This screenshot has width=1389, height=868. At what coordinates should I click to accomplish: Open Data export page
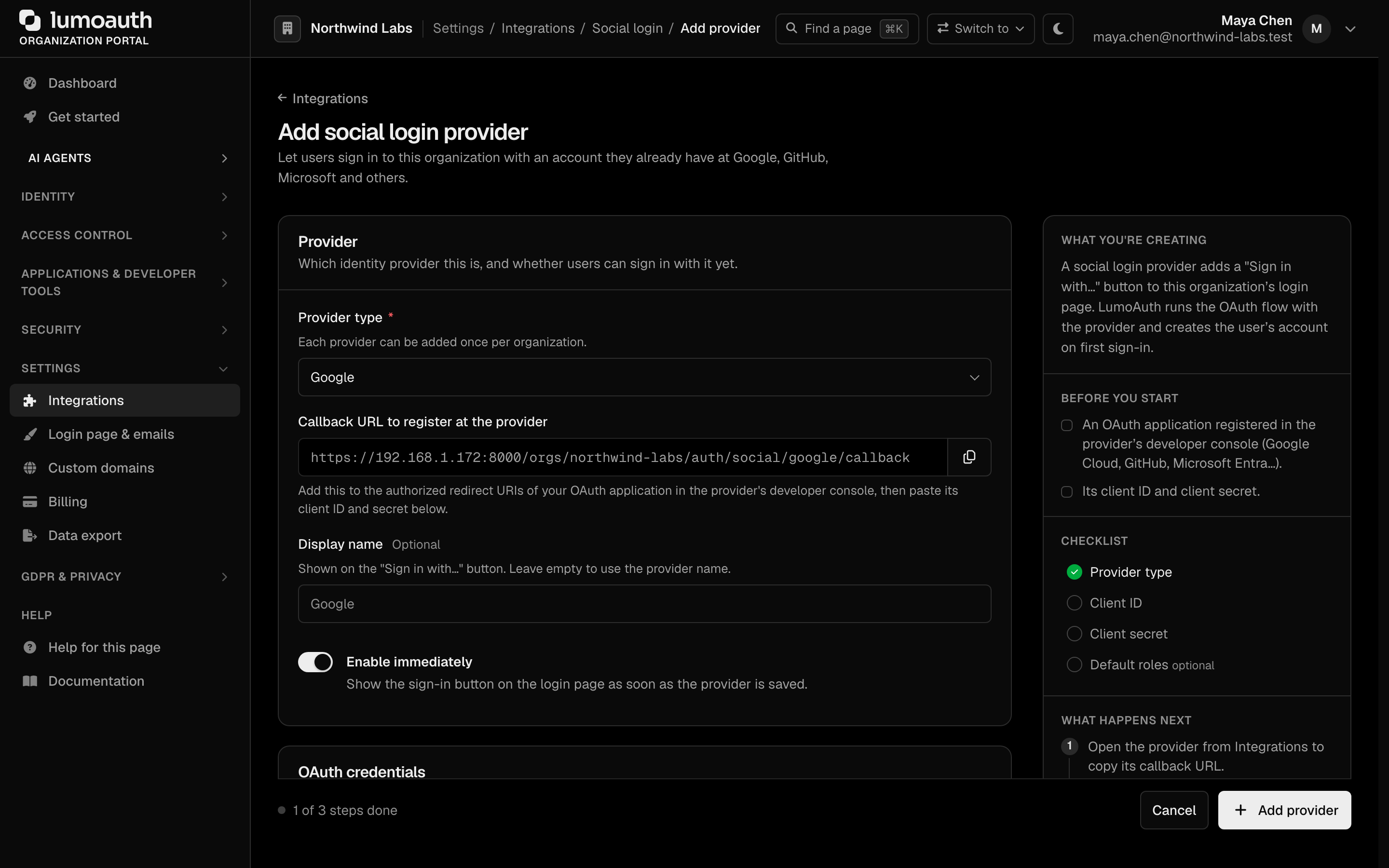tap(125, 536)
